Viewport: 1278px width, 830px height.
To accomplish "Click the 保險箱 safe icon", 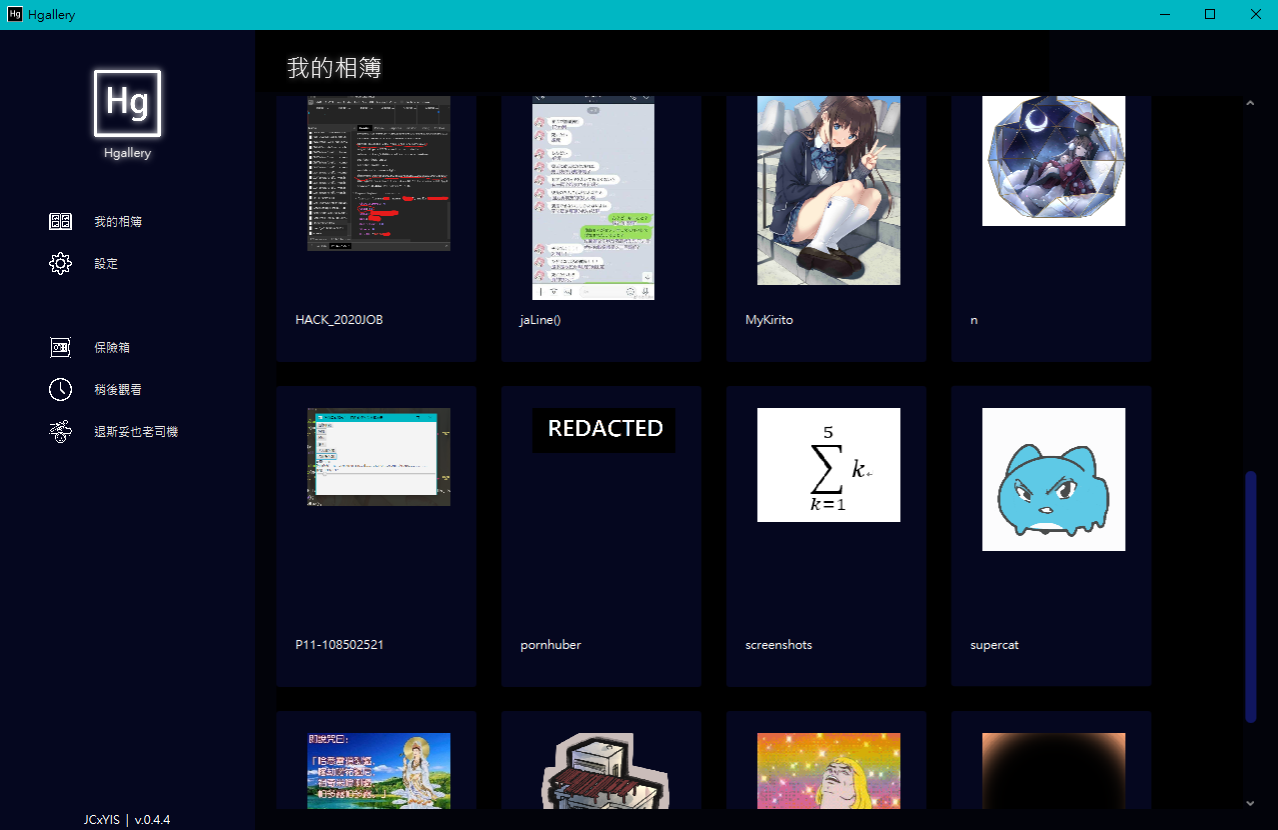I will click(60, 348).
